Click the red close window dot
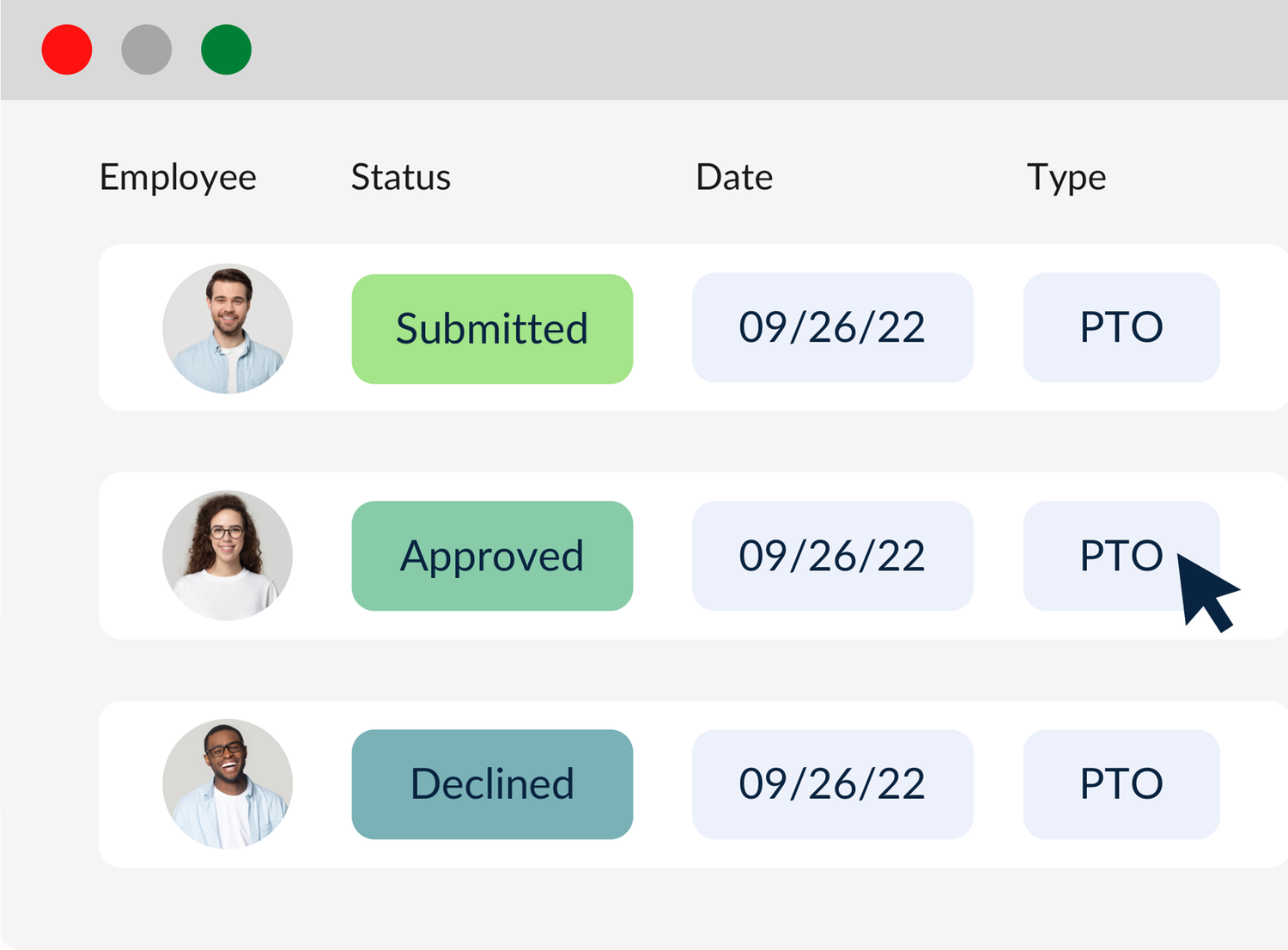The height and width of the screenshot is (950, 1288). point(67,50)
